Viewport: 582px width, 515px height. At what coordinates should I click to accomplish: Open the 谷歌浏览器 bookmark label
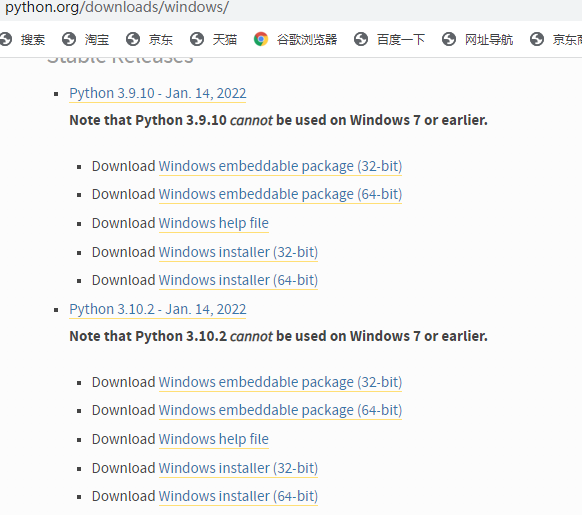click(x=307, y=39)
